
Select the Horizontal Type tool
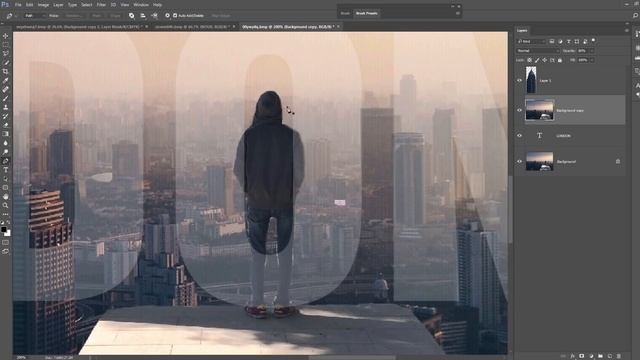click(x=5, y=170)
